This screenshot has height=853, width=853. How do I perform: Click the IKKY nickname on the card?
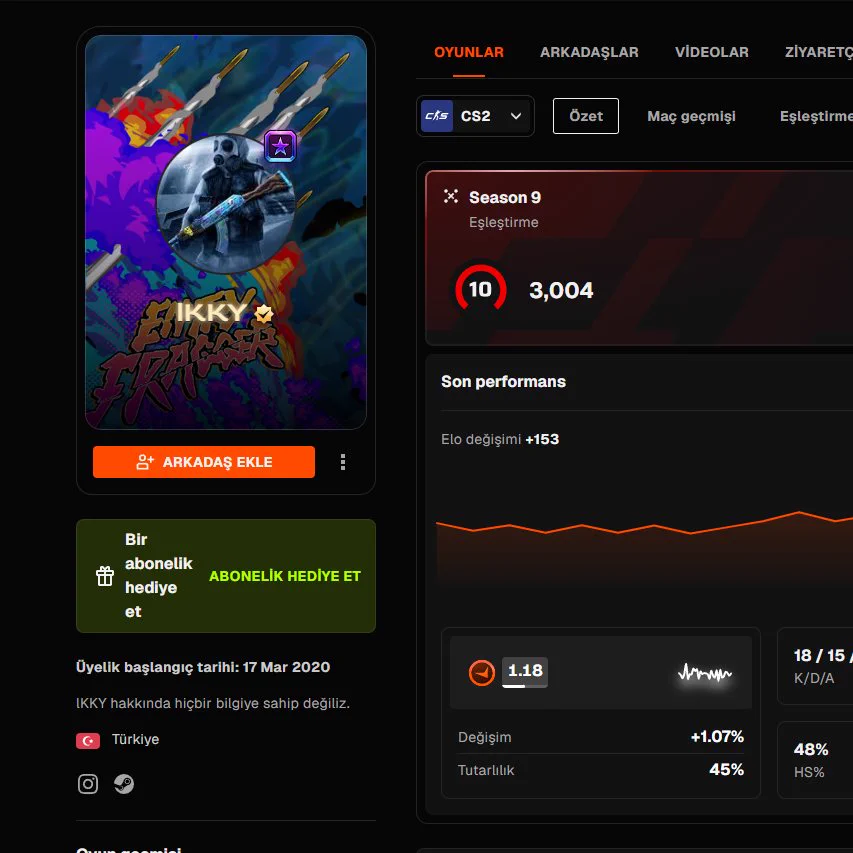point(212,312)
